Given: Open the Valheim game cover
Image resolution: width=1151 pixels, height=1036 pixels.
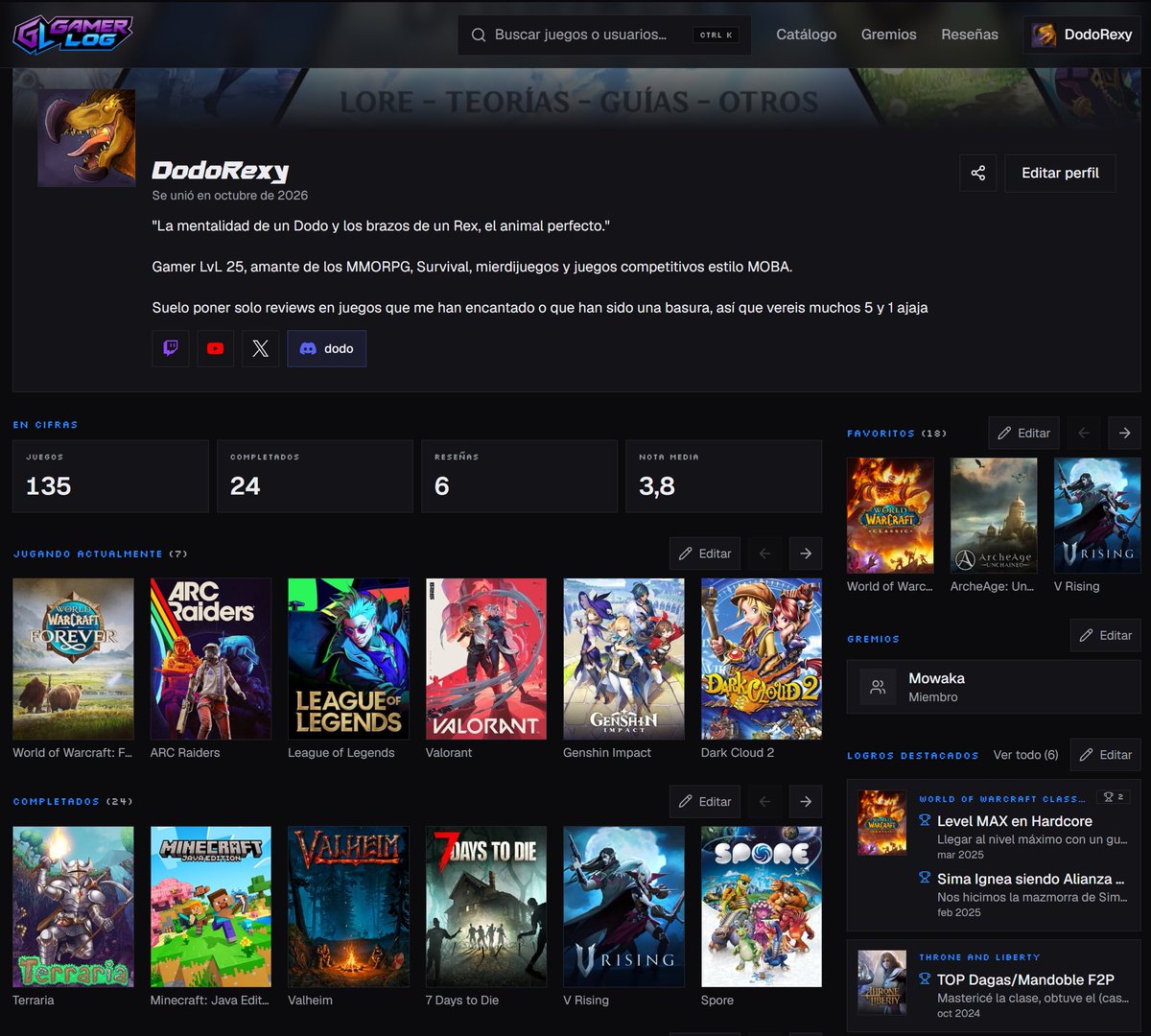Looking at the screenshot, I should click(348, 906).
